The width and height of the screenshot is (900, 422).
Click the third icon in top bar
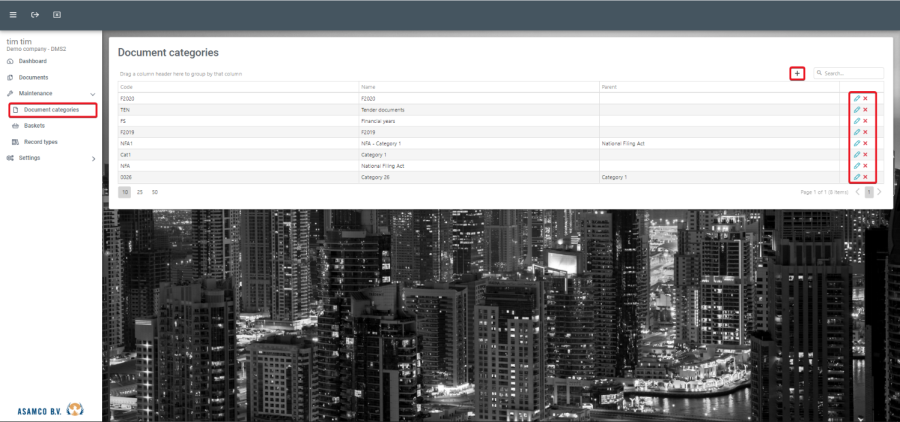coord(57,15)
